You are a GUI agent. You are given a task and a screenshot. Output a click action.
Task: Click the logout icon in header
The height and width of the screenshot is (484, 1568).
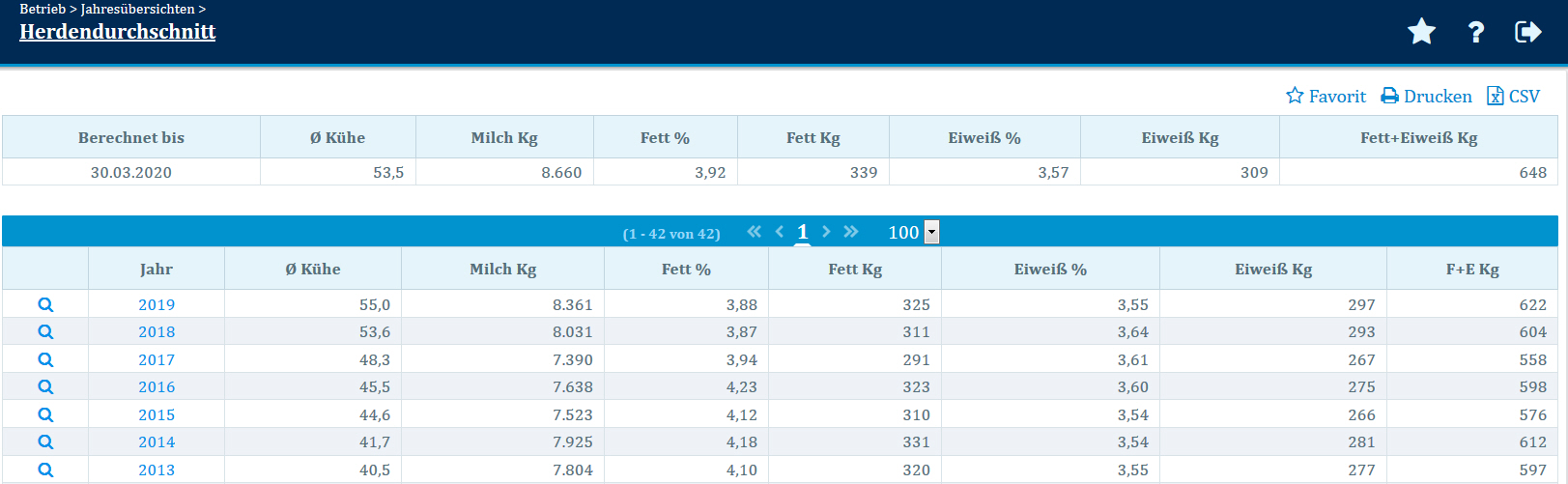click(x=1527, y=32)
